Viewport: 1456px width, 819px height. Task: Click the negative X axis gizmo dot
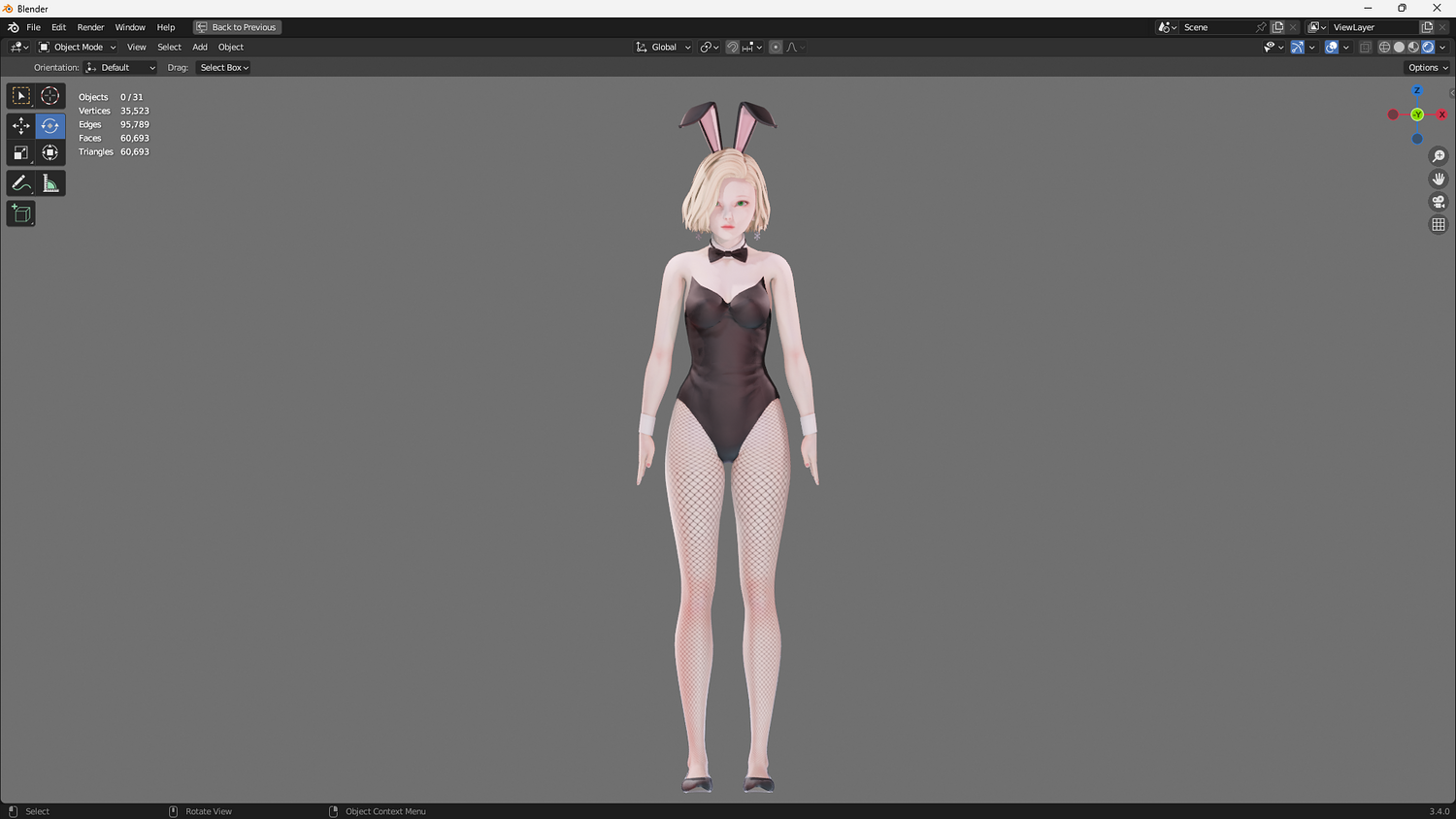coord(1393,115)
